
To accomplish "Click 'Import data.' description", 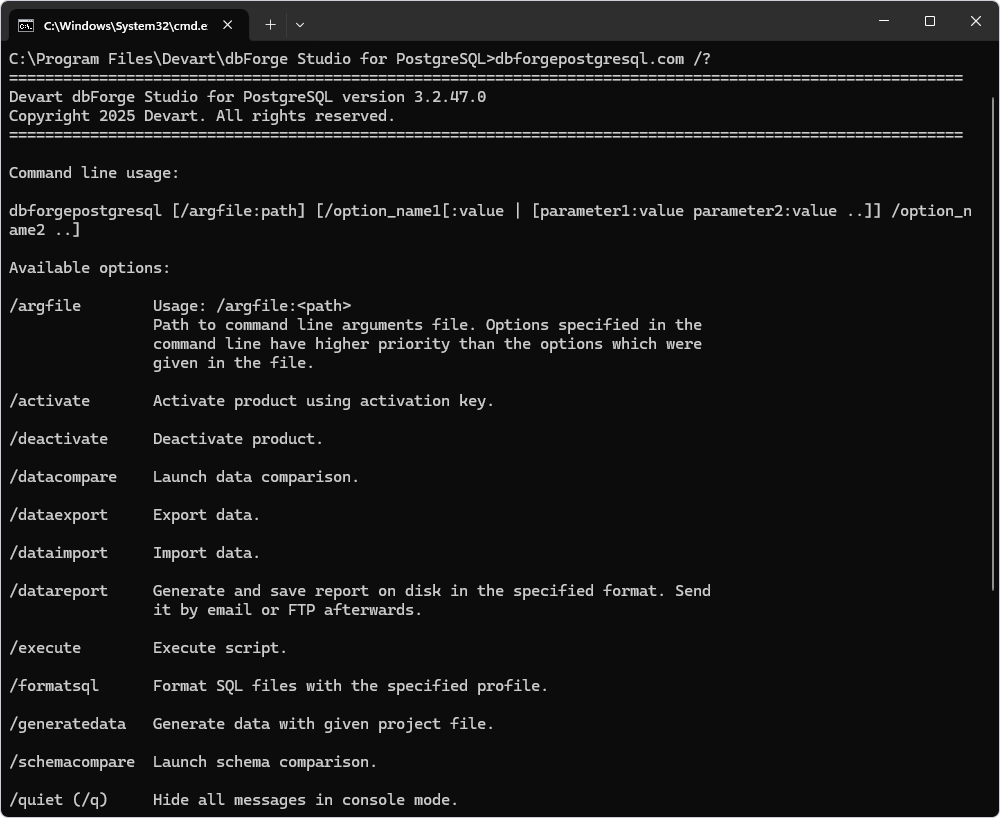I will (207, 553).
